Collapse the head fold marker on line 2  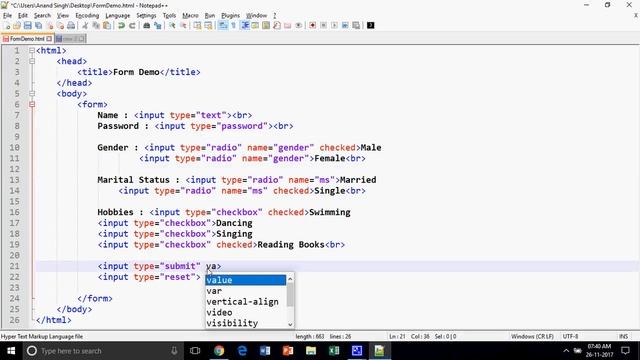tap(32, 61)
